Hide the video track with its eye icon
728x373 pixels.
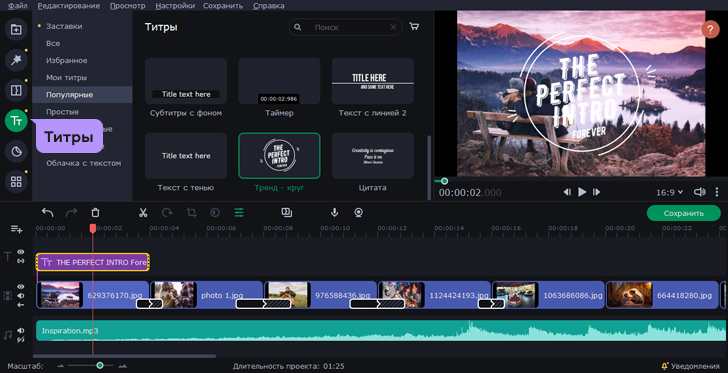tap(21, 287)
